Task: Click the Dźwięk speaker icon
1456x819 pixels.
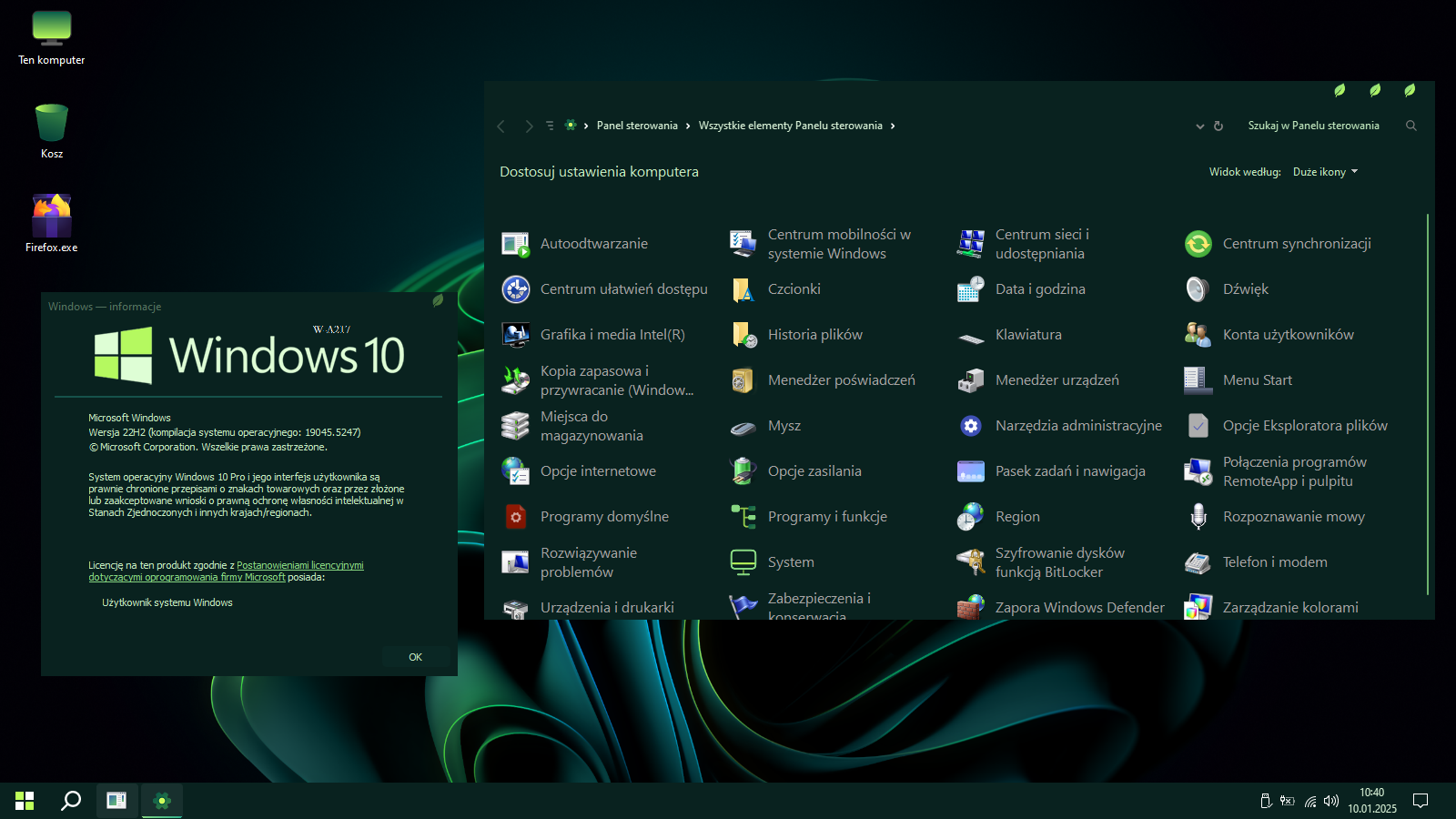Action: [1198, 289]
